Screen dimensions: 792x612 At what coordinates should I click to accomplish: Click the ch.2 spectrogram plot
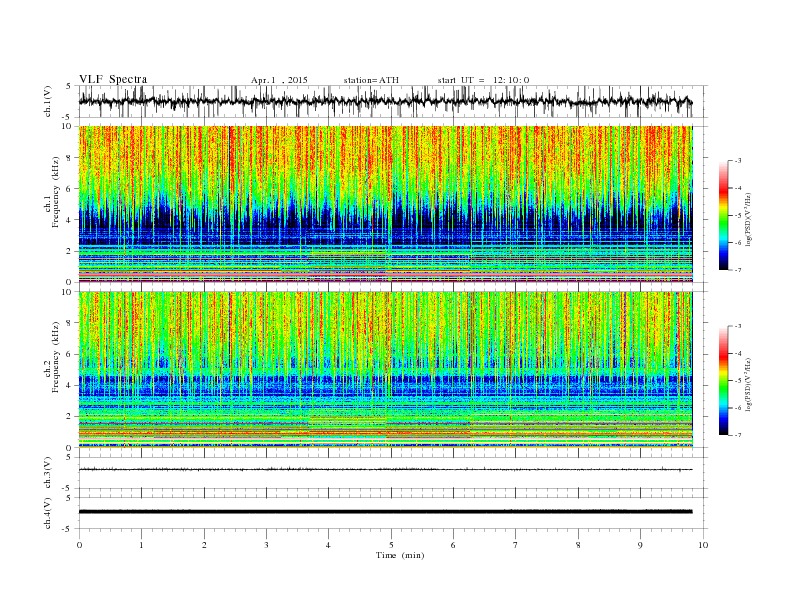click(x=386, y=370)
